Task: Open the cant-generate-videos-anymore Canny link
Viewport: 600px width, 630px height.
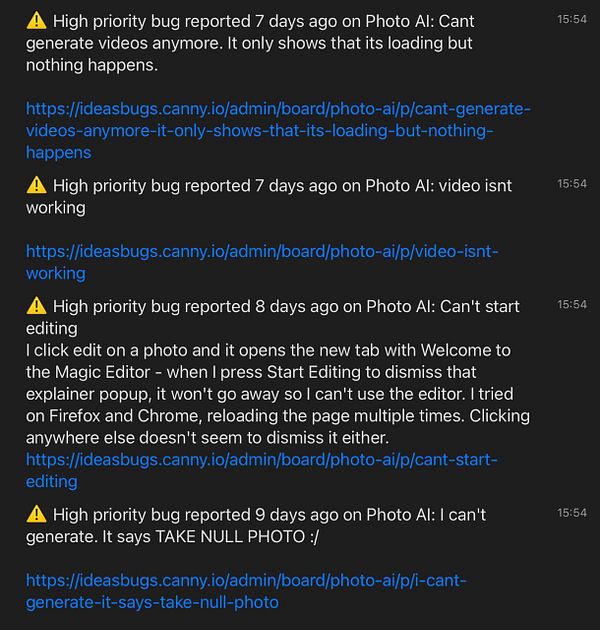Action: [278, 131]
